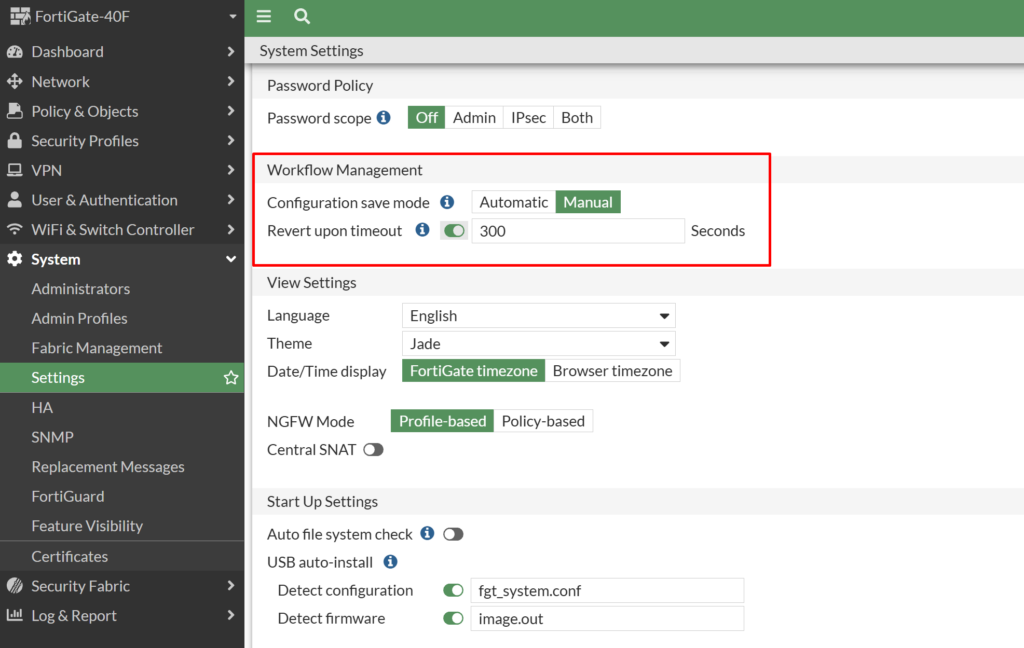The image size is (1024, 648).
Task: Expand the Policy & Objects chevron
Action: pos(231,110)
